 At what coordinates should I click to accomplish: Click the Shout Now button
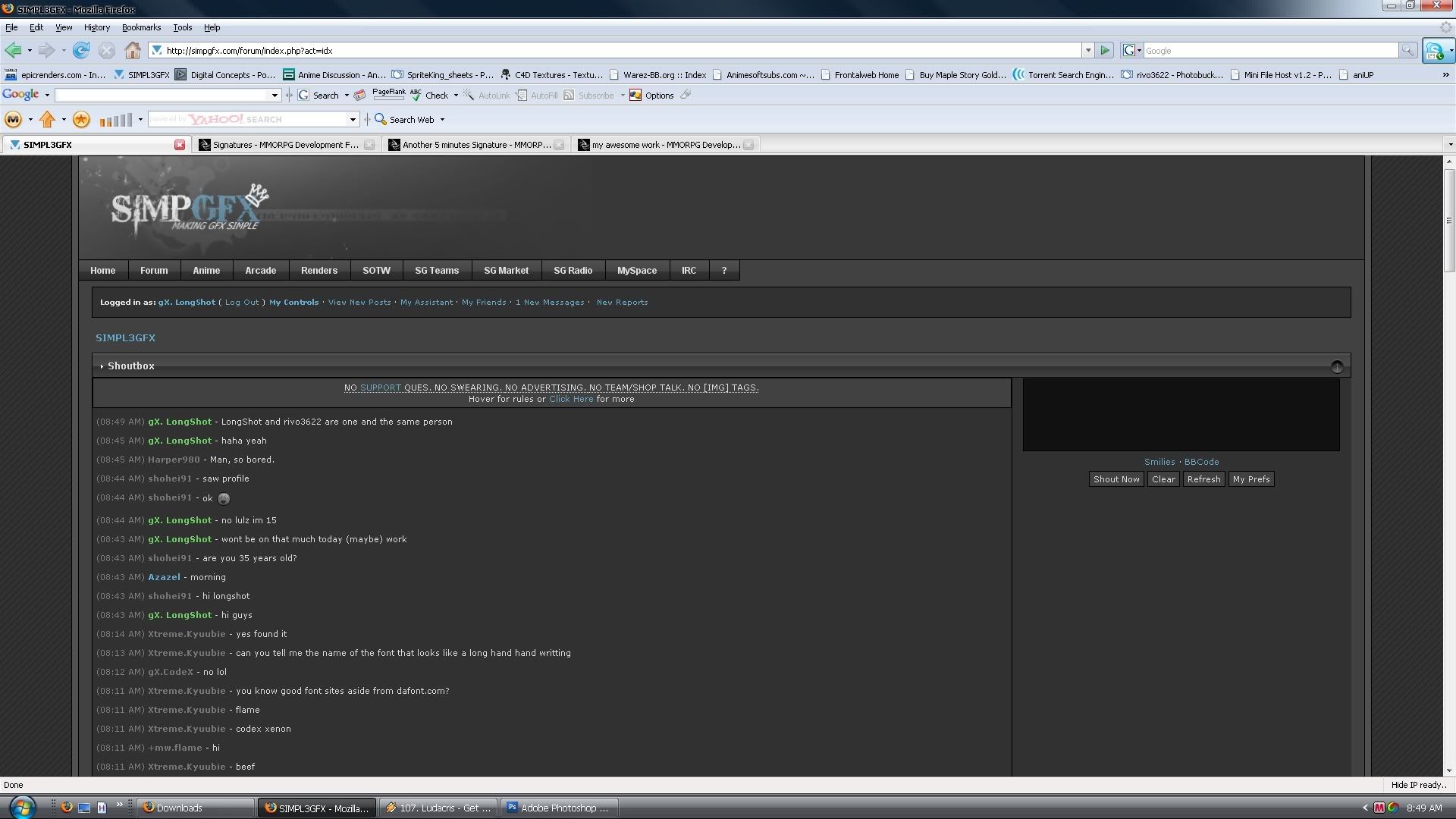coord(1116,479)
